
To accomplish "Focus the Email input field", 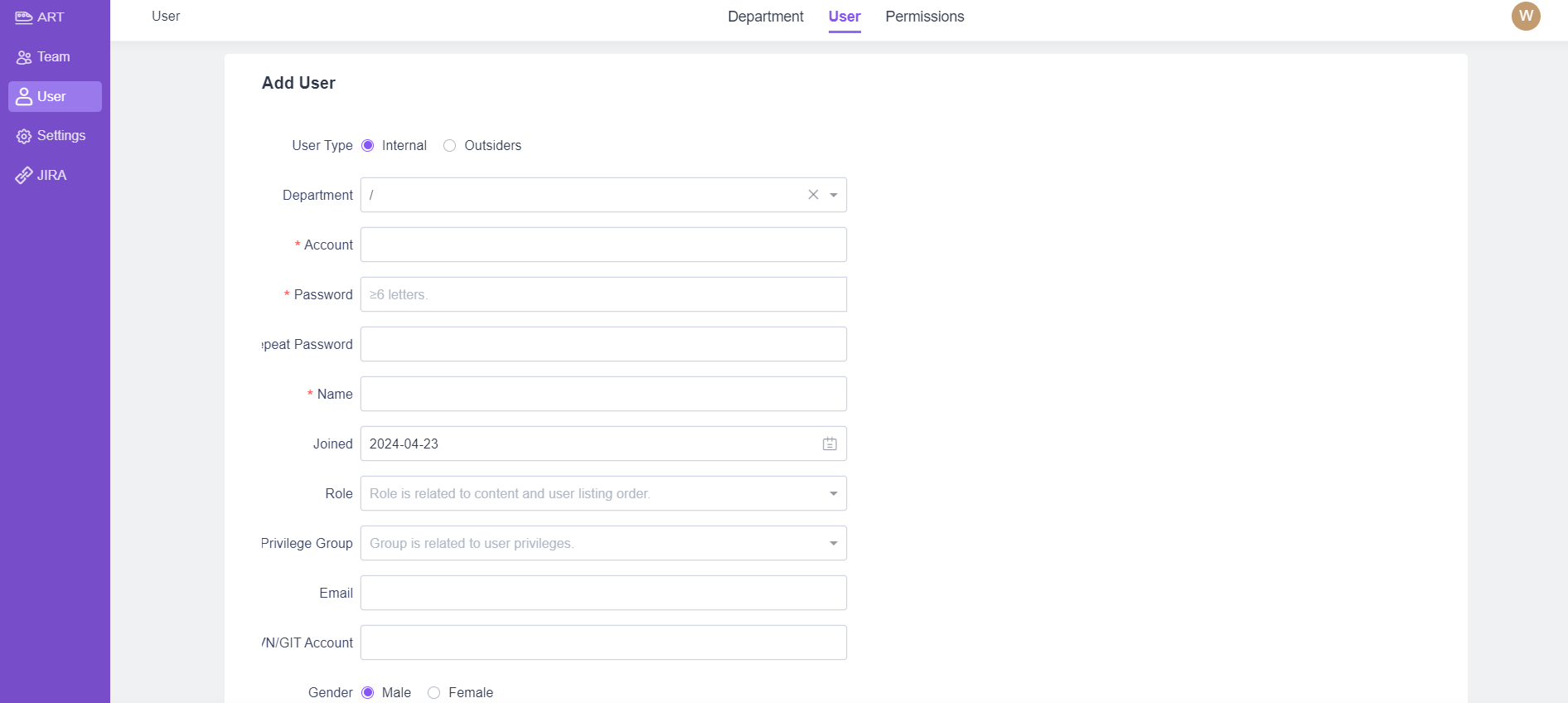I will coord(603,593).
